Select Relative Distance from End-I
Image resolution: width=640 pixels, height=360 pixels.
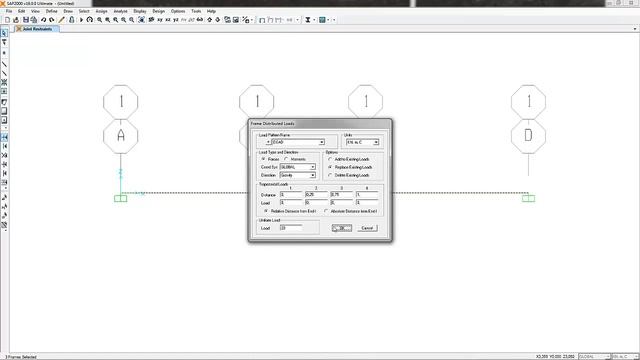(266, 211)
